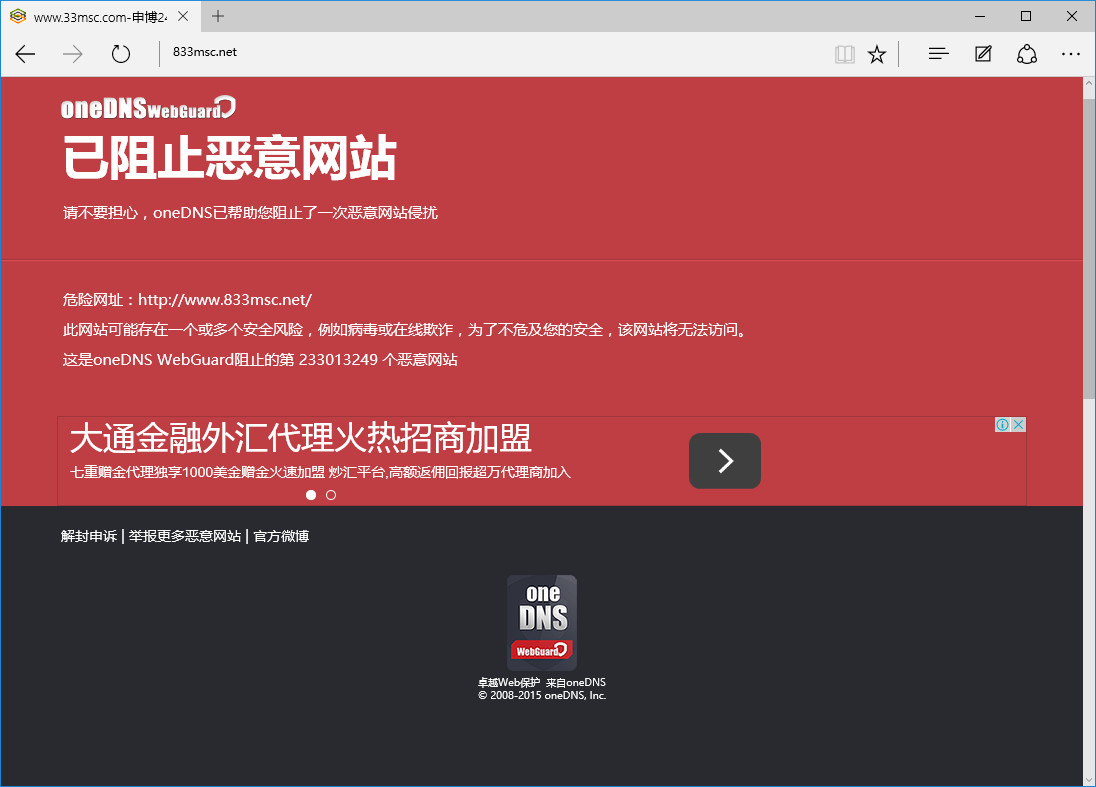Open the 解封申诉 link
Viewport: 1096px width, 787px height.
[x=89, y=536]
